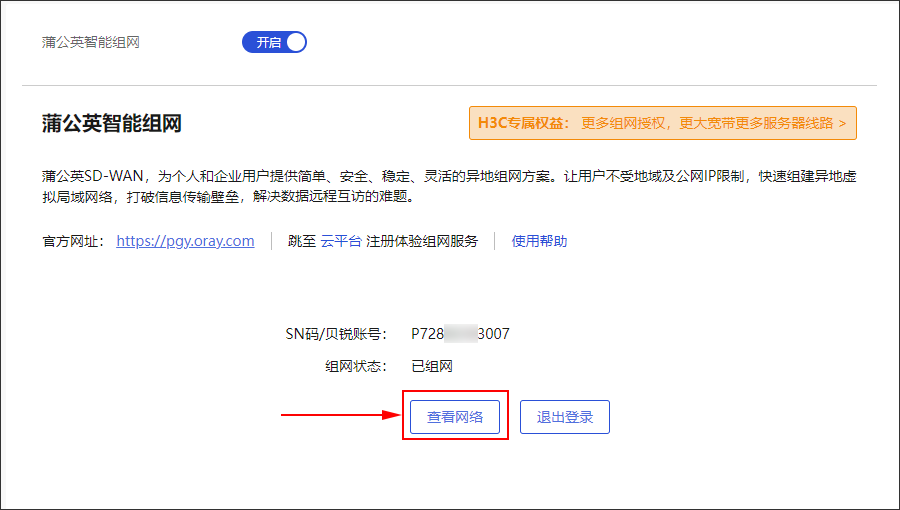900x510 pixels.
Task: Click the 蒲公英智能组网 bold heading
Action: point(112,123)
